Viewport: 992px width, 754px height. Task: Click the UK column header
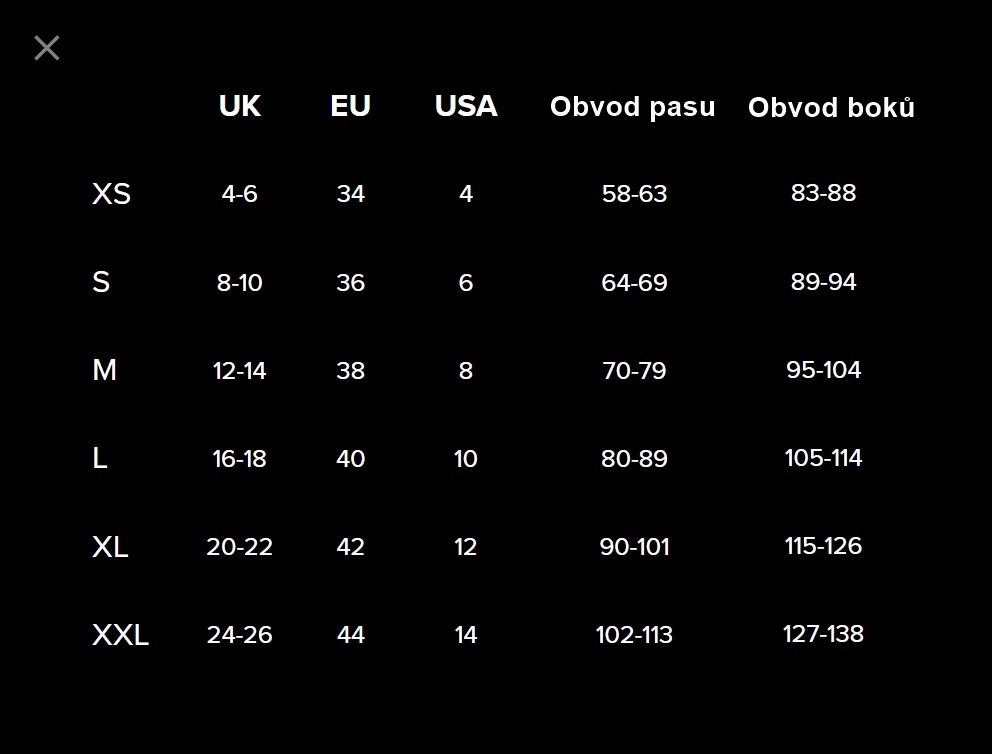point(240,106)
